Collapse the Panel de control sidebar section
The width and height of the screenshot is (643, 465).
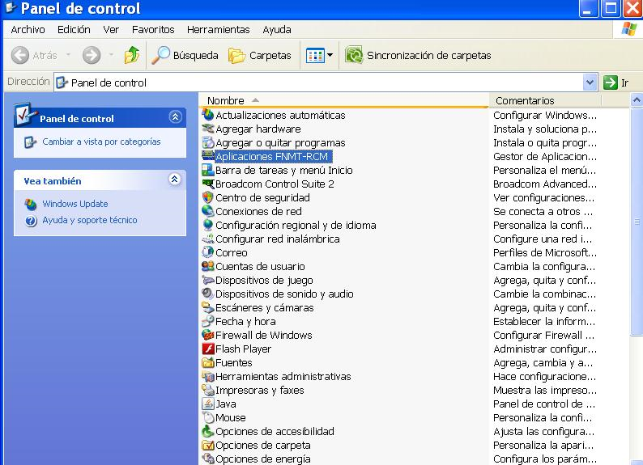(175, 117)
